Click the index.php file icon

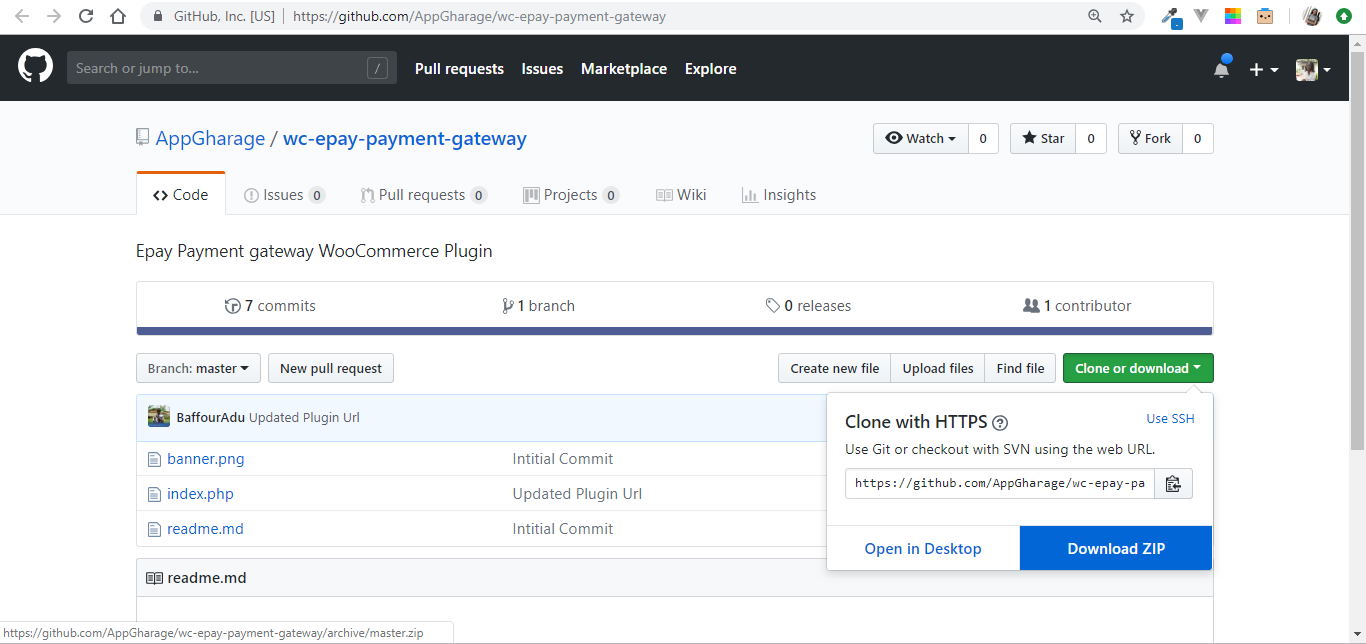tap(154, 494)
